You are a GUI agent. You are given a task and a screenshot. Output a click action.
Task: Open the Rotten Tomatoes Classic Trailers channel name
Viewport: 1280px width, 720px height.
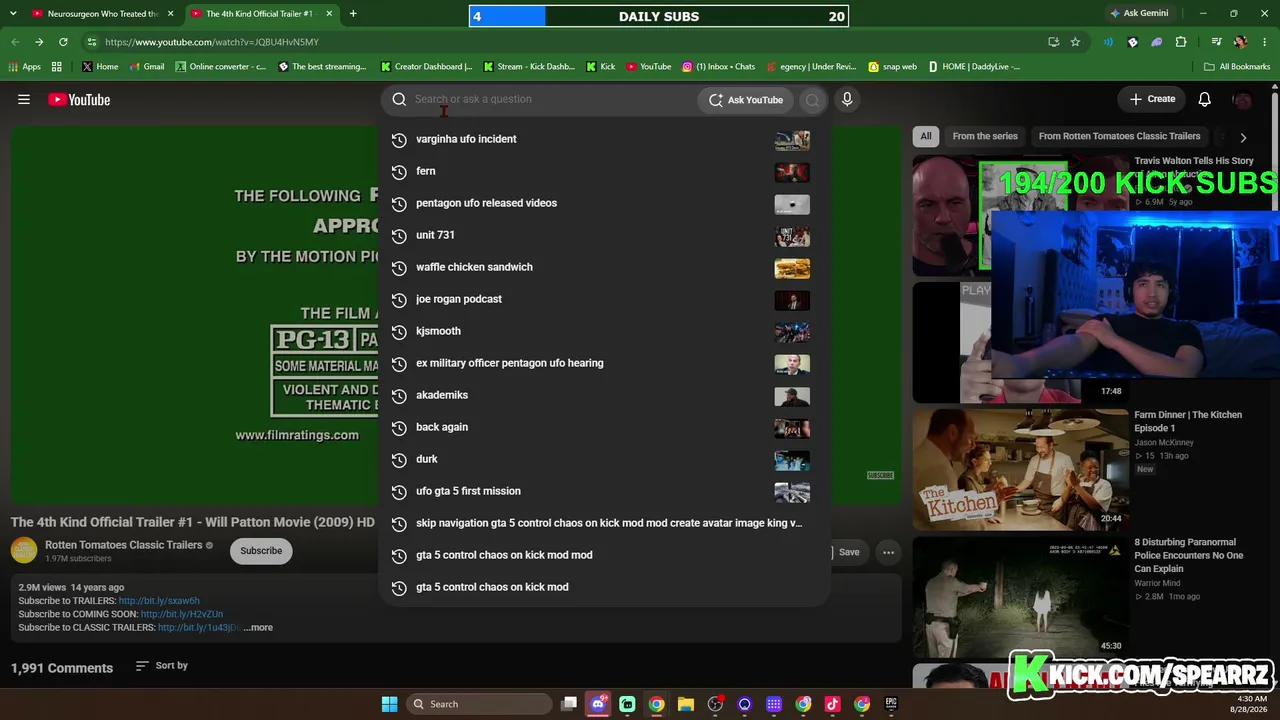(124, 545)
